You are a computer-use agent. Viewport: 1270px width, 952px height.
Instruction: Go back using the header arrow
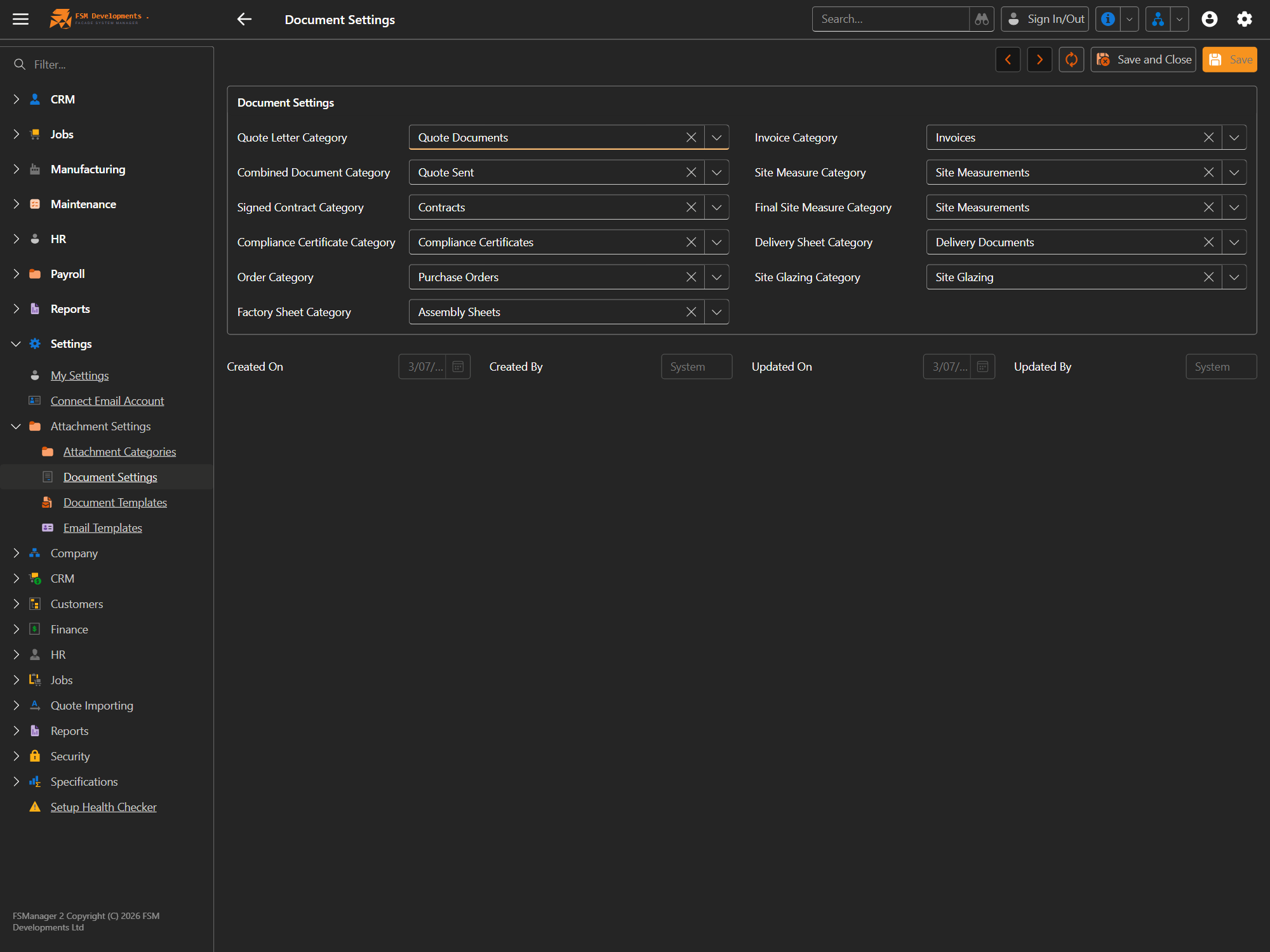[244, 19]
